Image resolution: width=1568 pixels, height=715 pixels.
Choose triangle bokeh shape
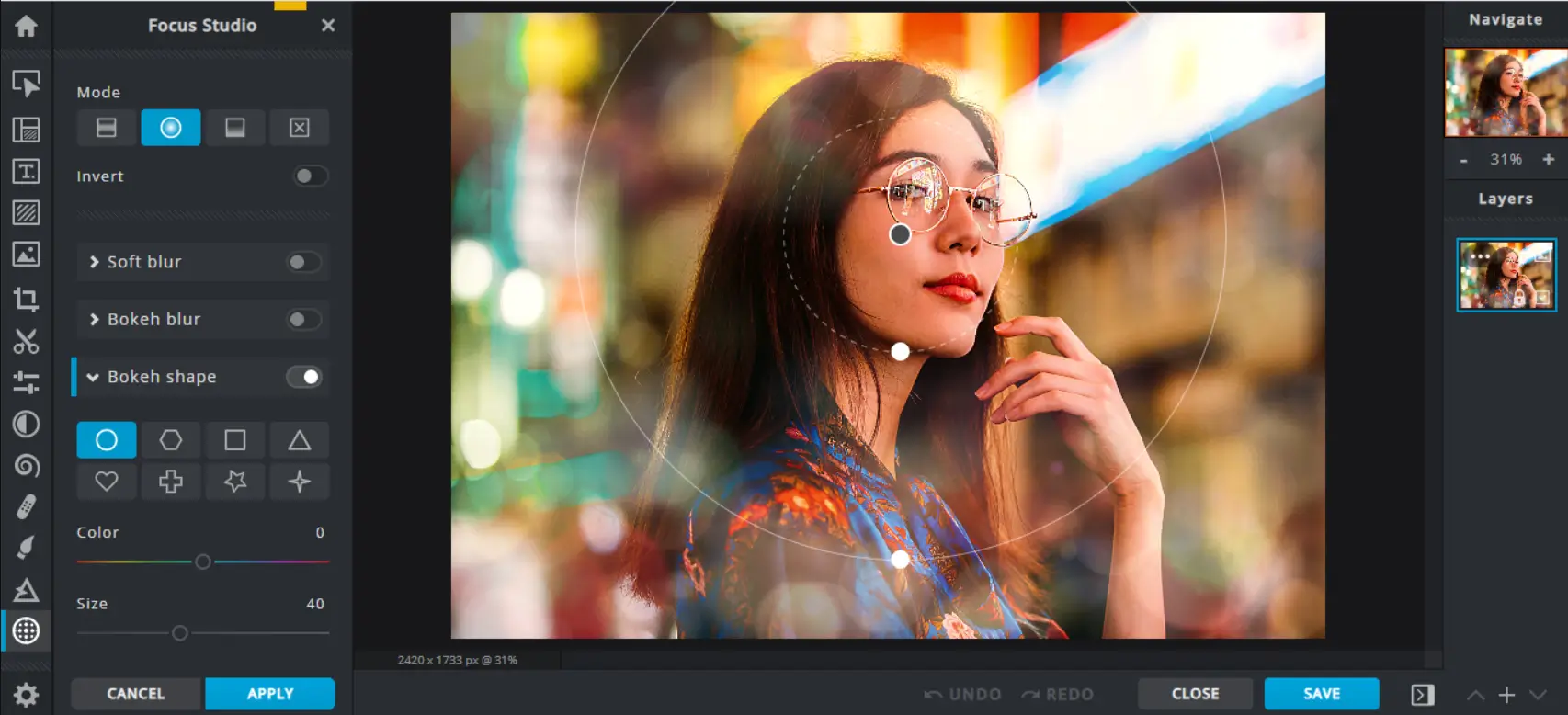300,440
